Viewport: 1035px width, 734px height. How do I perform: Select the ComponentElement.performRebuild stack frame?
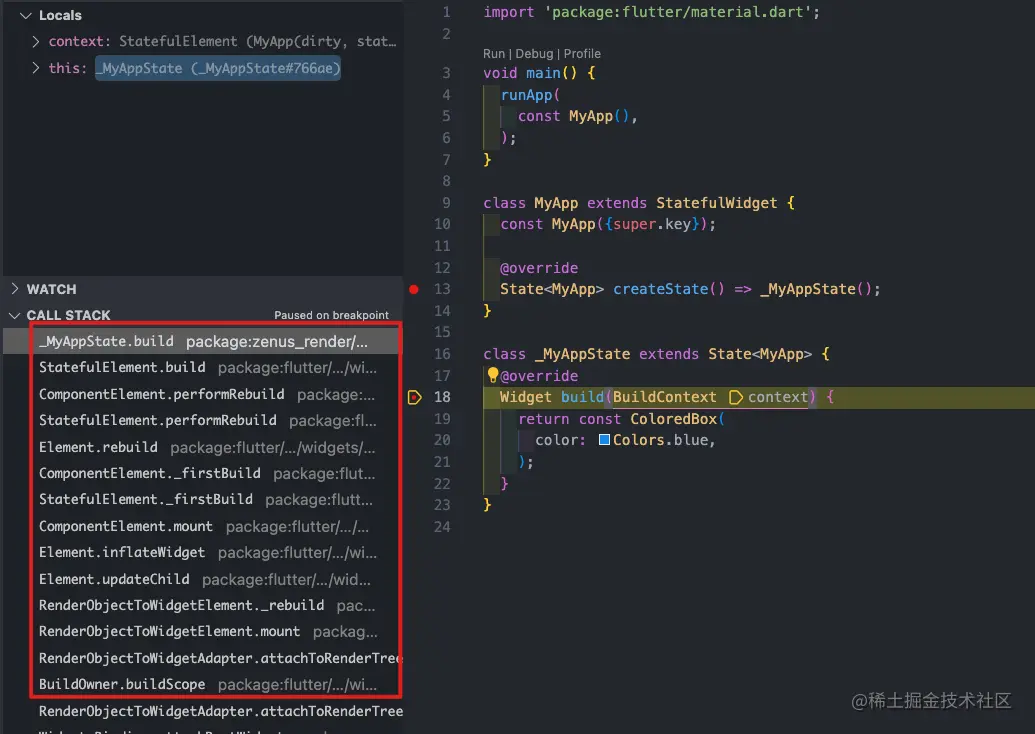[203, 394]
